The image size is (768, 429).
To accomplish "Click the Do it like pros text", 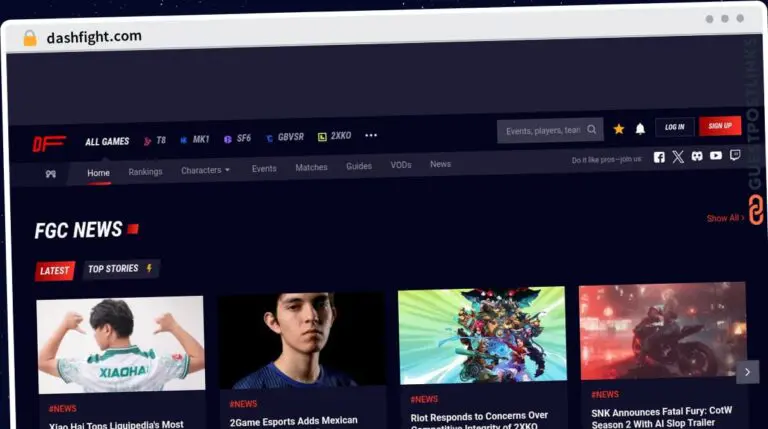I will [x=607, y=160].
